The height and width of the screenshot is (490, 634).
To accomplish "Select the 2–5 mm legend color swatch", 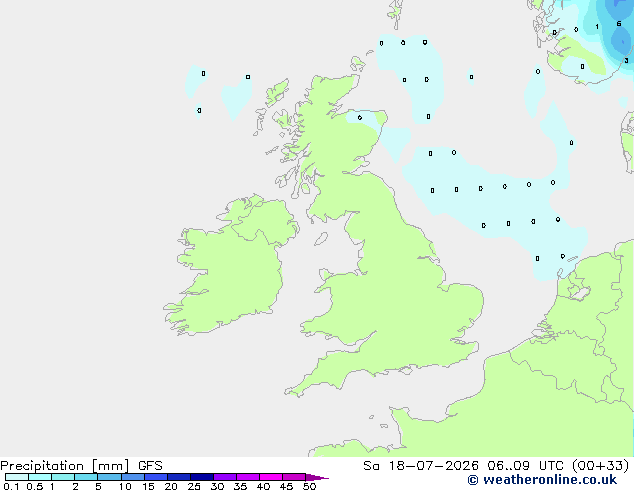I will click(86, 477).
